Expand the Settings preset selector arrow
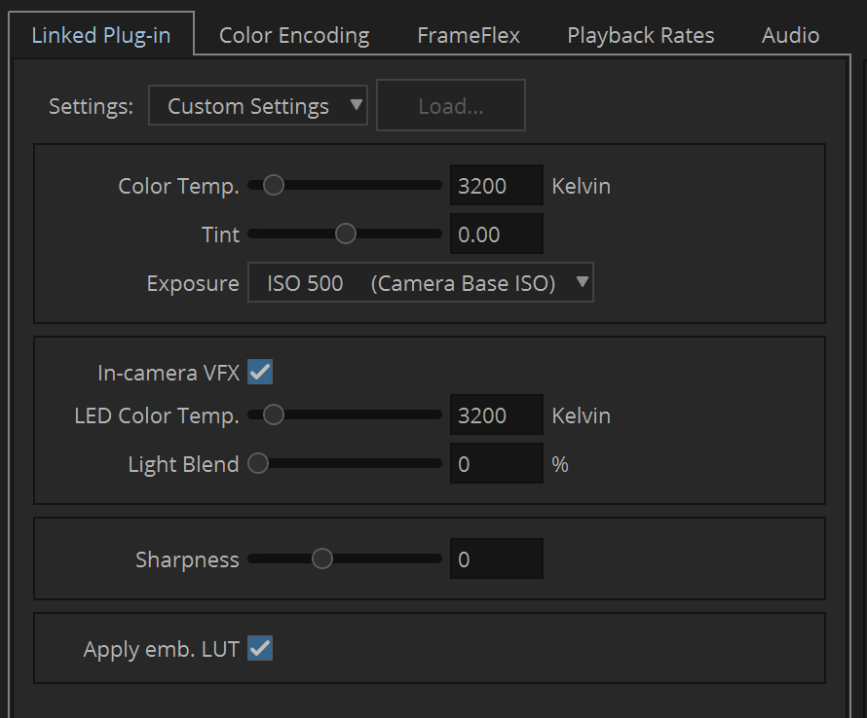This screenshot has width=867, height=718. pyautogui.click(x=355, y=105)
